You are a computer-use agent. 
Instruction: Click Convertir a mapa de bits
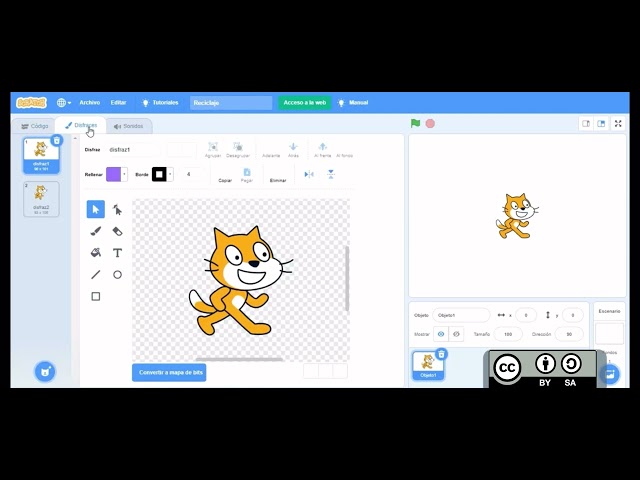tap(169, 372)
